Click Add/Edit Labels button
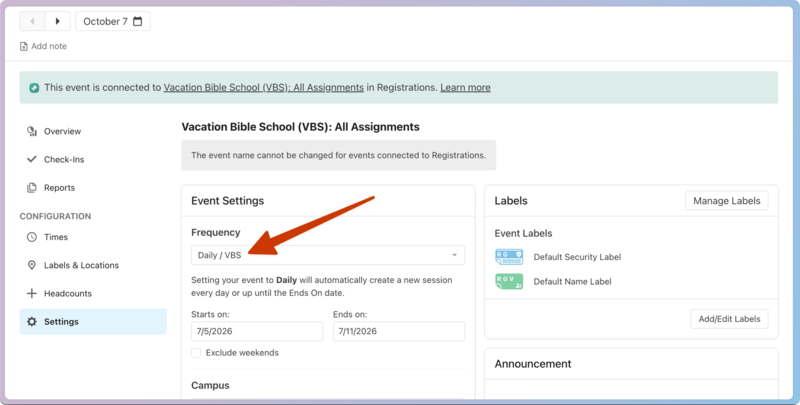Screen dimensions: 800x405 pos(729,319)
